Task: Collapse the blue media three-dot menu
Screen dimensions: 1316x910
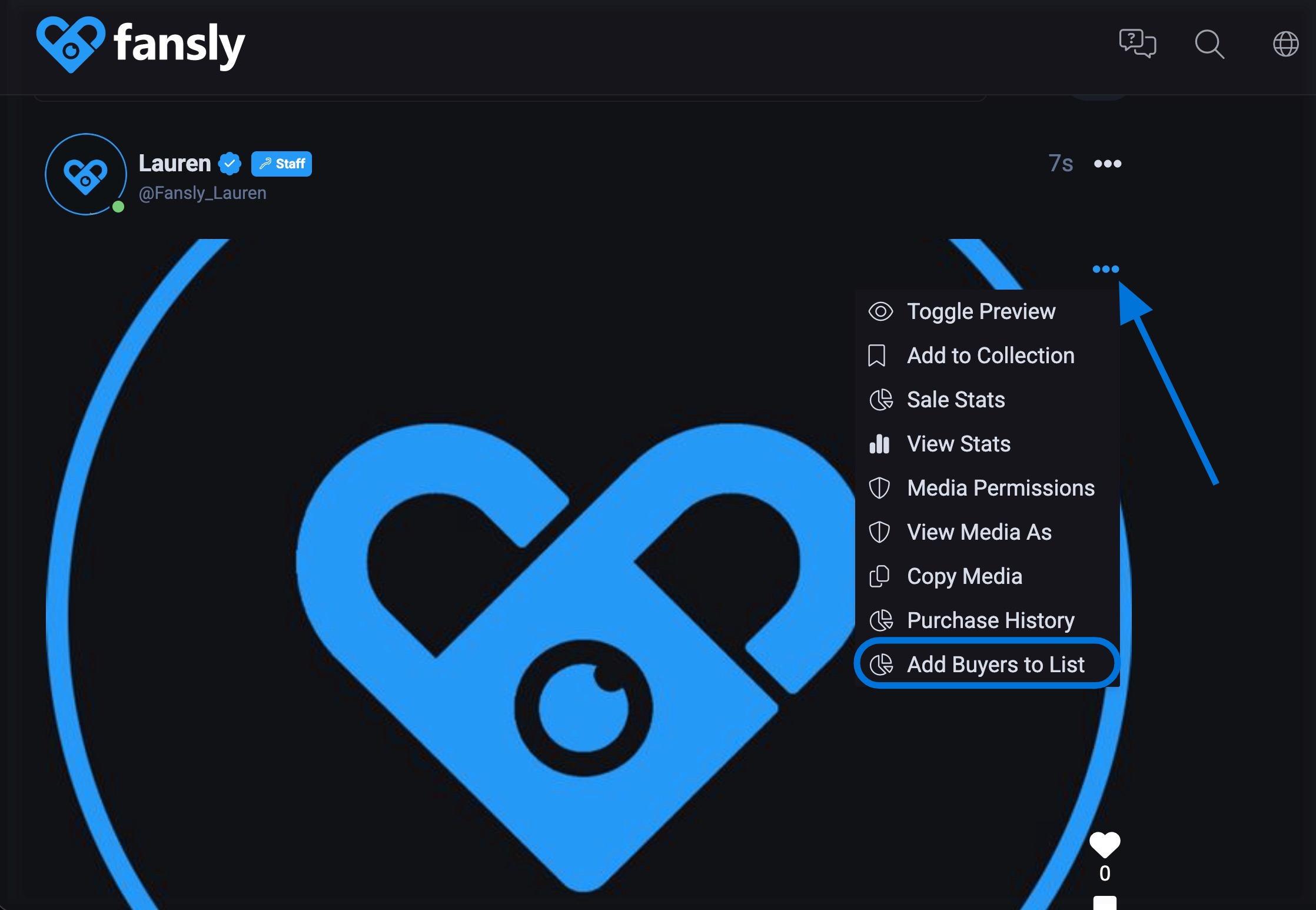Action: click(x=1105, y=269)
